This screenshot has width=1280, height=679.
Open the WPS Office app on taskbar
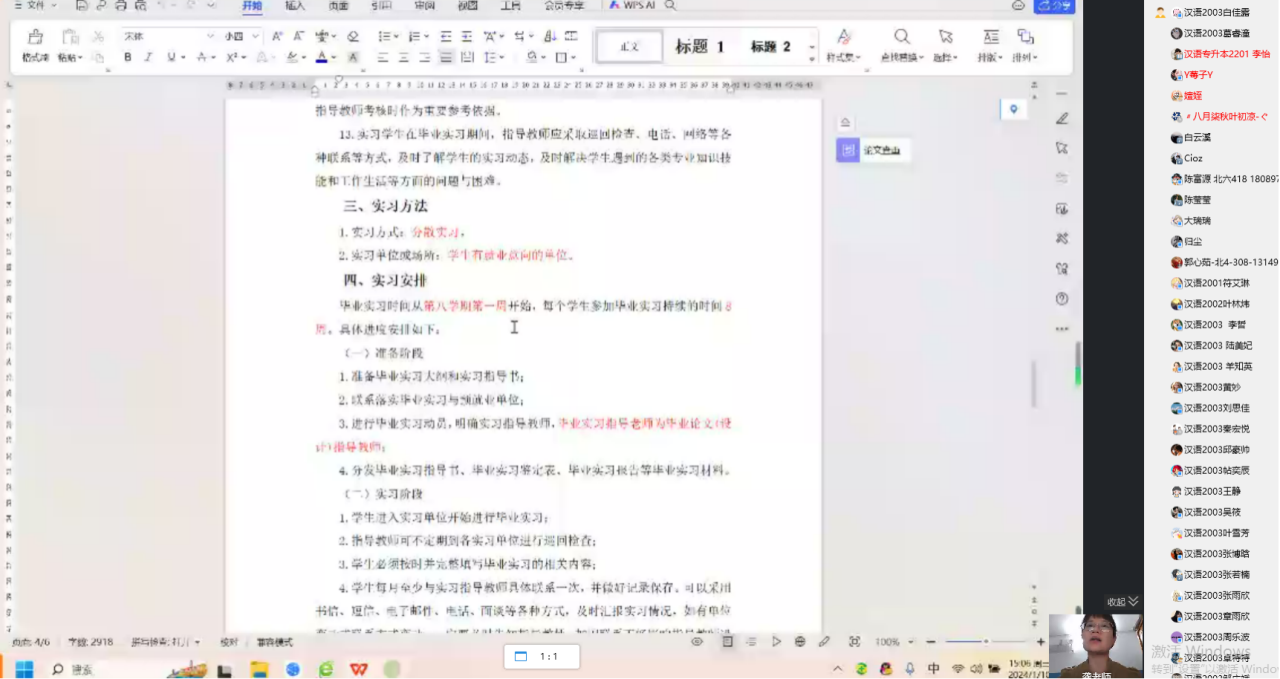358,669
